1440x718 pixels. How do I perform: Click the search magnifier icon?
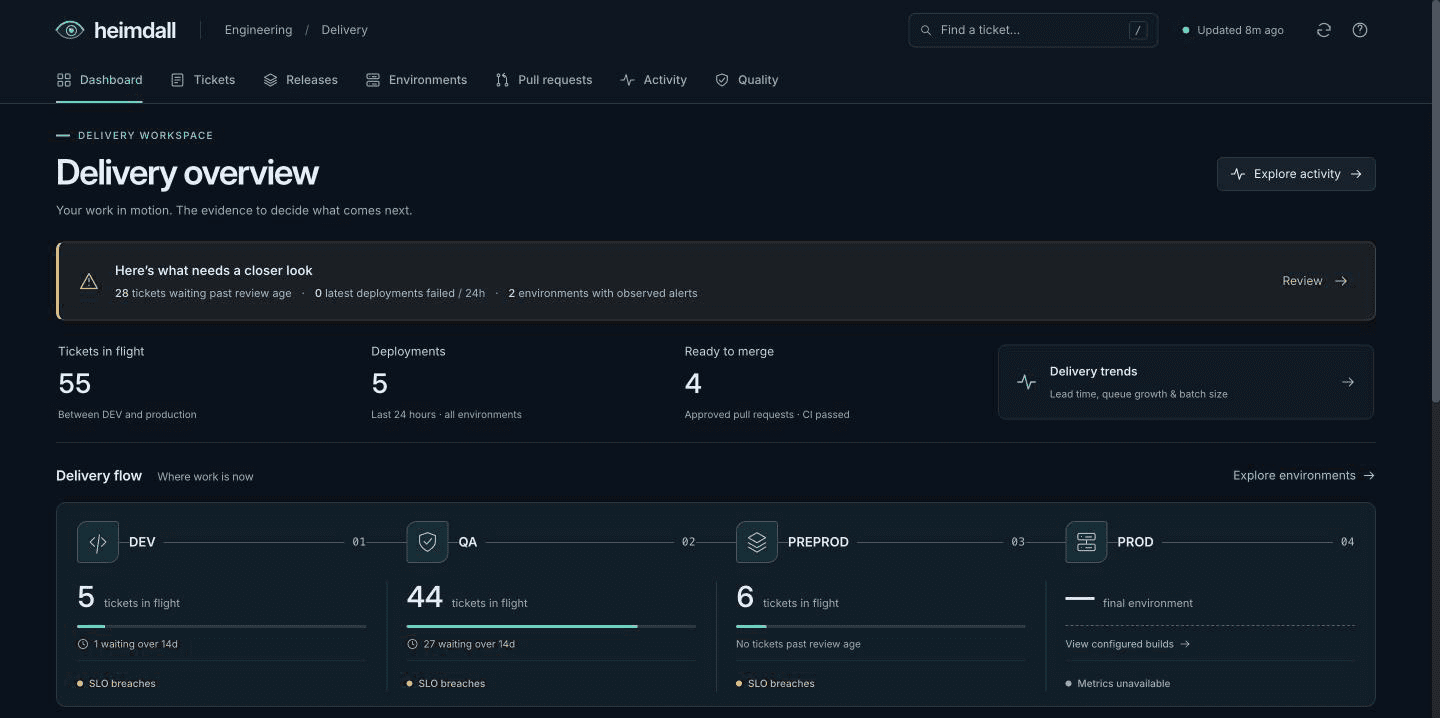click(x=926, y=30)
